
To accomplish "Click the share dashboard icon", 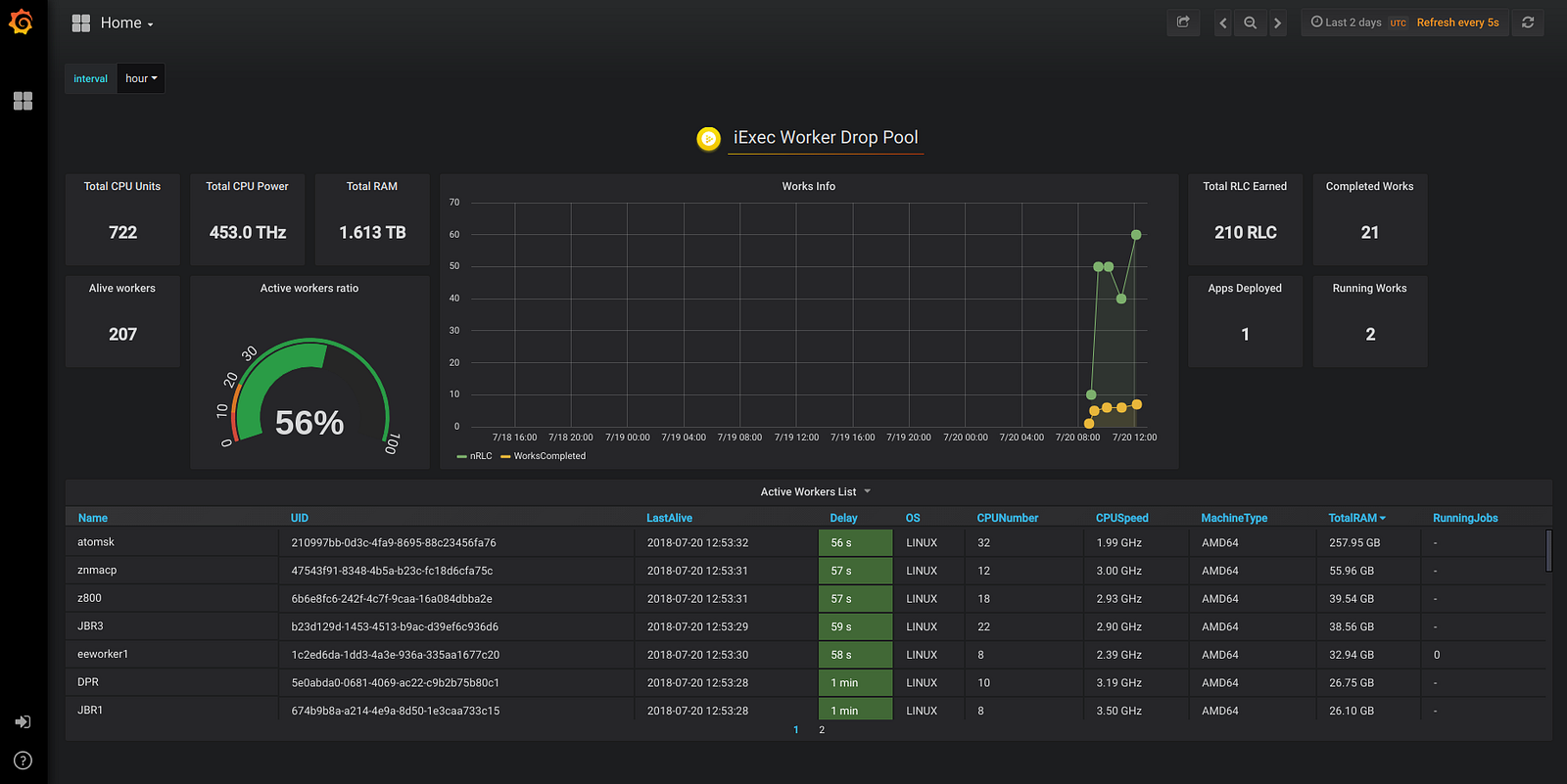I will coord(1183,23).
